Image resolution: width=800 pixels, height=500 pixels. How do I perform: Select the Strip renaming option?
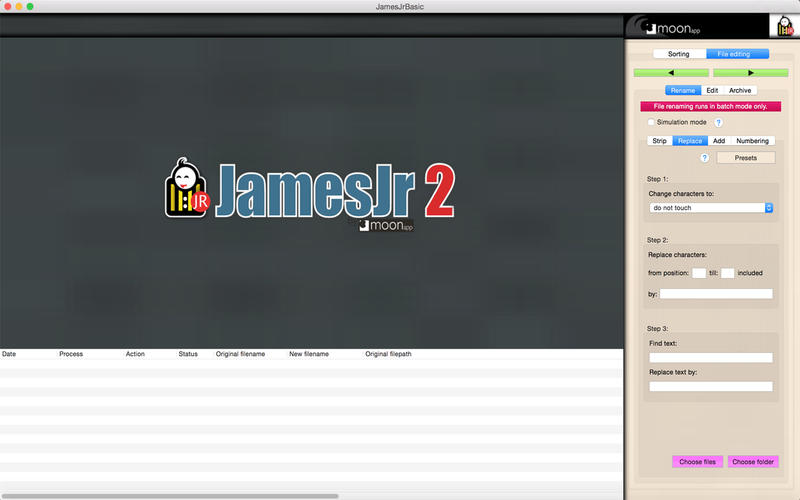[660, 141]
